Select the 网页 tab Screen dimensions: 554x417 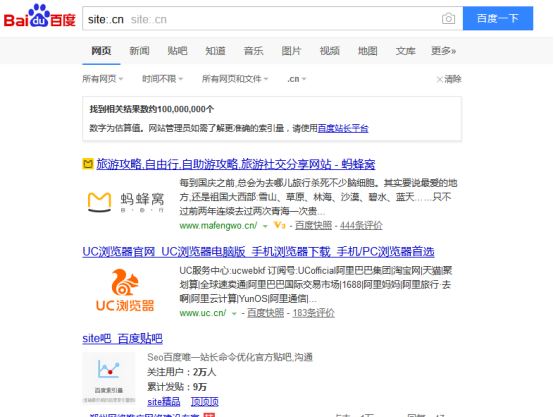click(101, 51)
